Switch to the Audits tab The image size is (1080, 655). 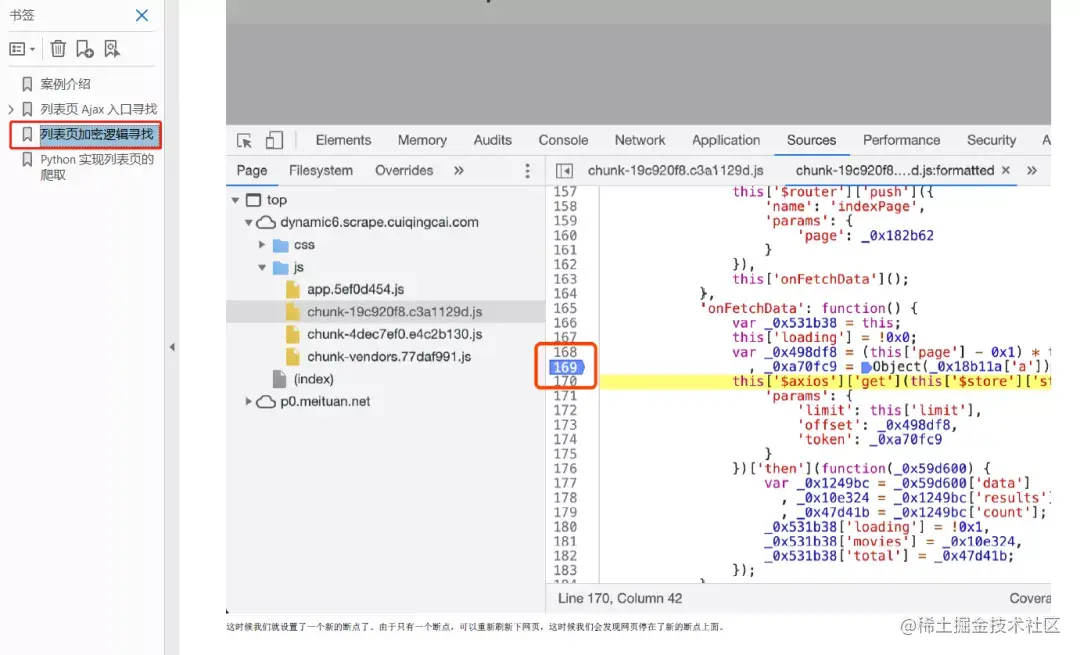pyautogui.click(x=492, y=140)
